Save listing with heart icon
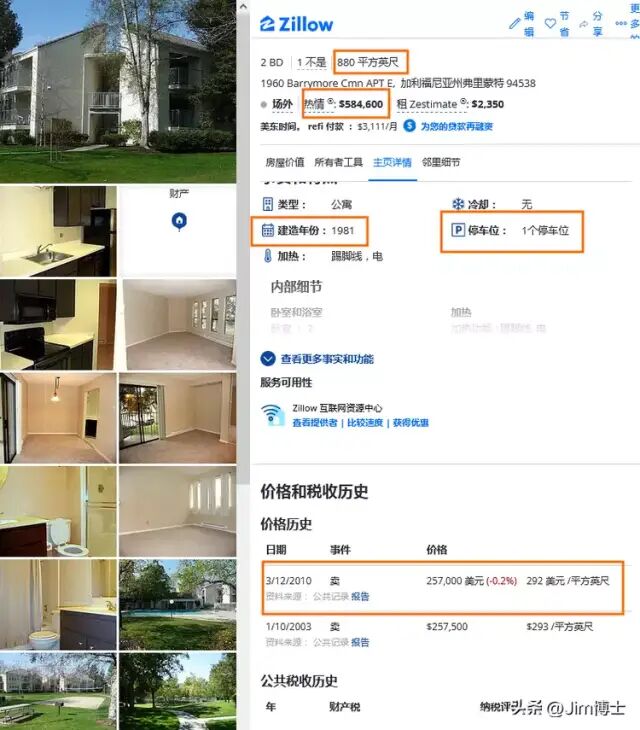Image resolution: width=640 pixels, height=730 pixels. click(x=550, y=23)
